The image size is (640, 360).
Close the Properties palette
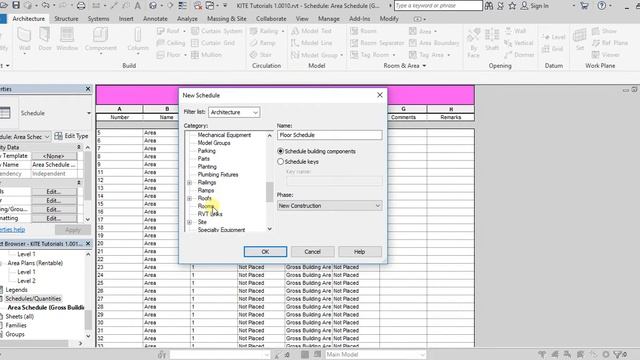(88, 89)
